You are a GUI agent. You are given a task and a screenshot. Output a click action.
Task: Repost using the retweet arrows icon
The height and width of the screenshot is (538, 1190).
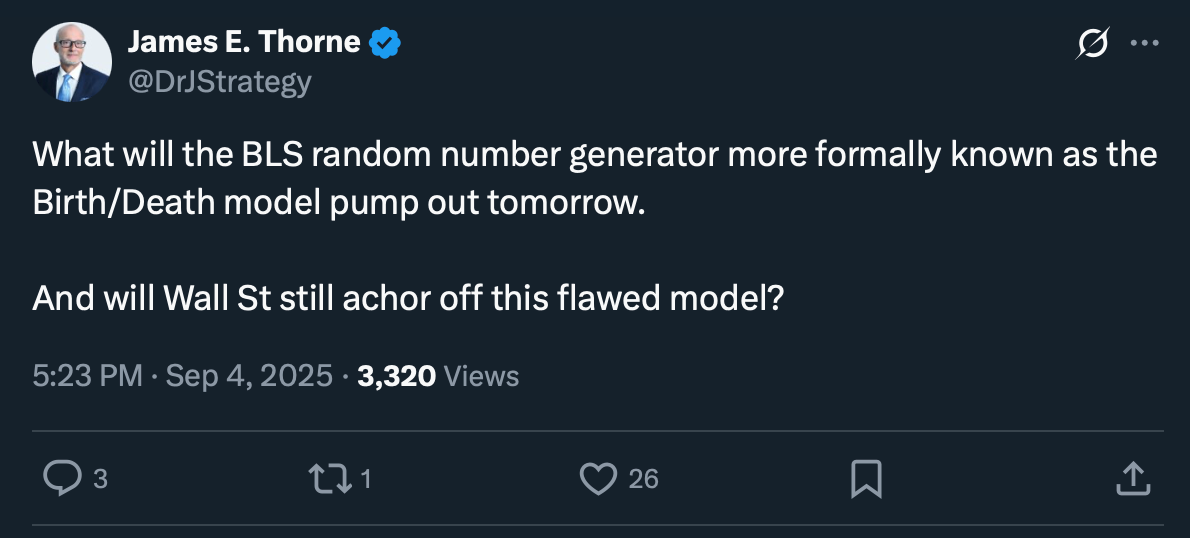click(x=331, y=479)
